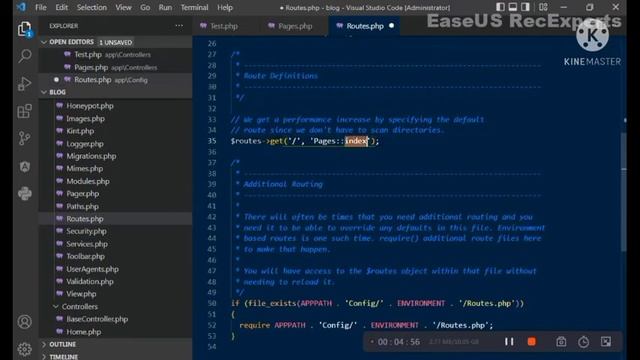Open the Explorer view in activity bar
Screen dimensions: 640x360
click(24, 29)
